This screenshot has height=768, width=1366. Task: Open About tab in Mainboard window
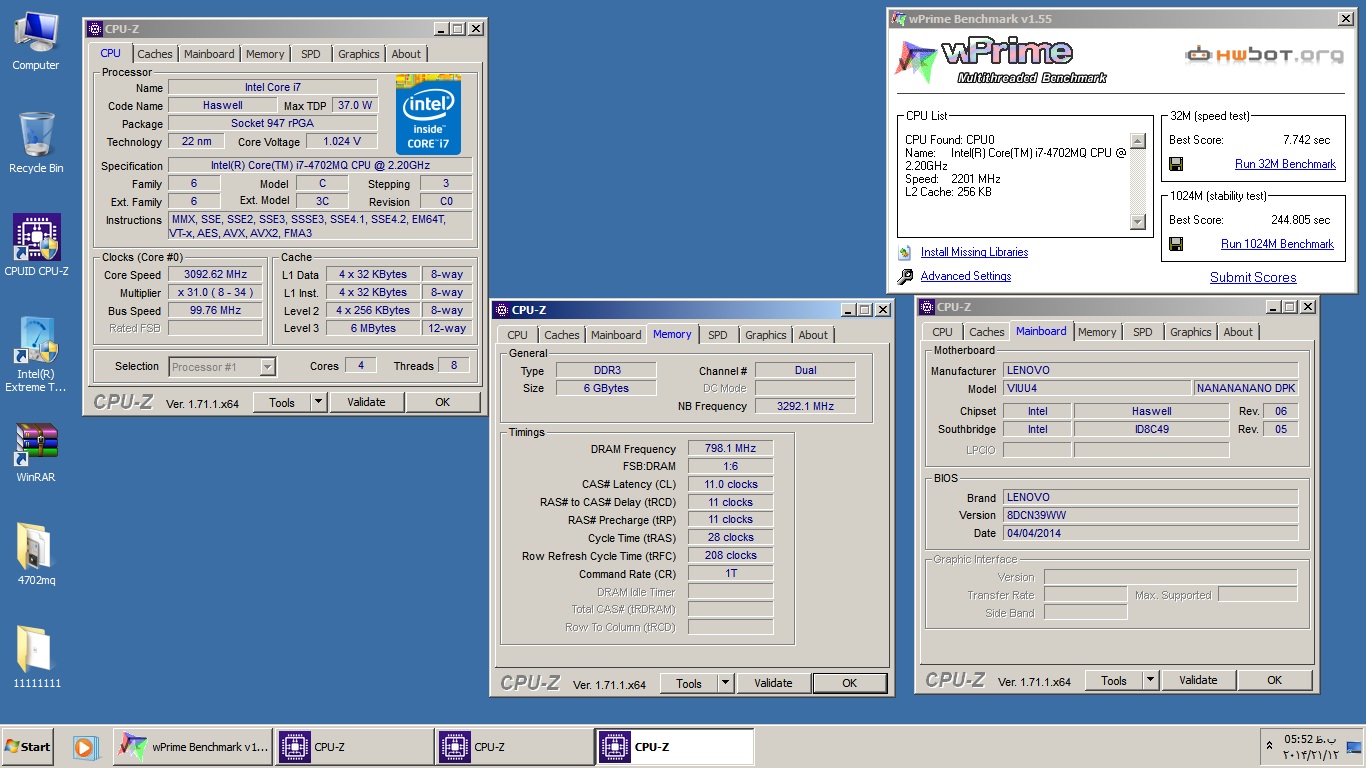click(x=1238, y=332)
